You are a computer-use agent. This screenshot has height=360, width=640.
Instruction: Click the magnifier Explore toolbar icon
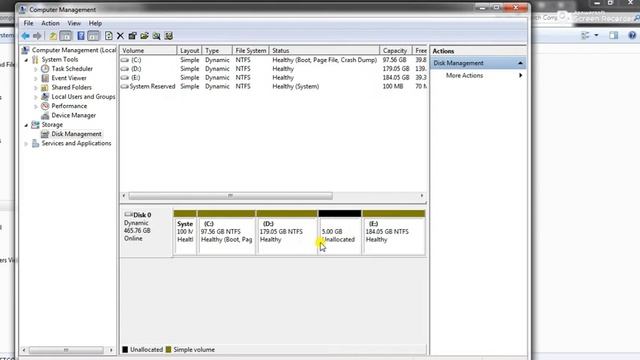pos(156,36)
